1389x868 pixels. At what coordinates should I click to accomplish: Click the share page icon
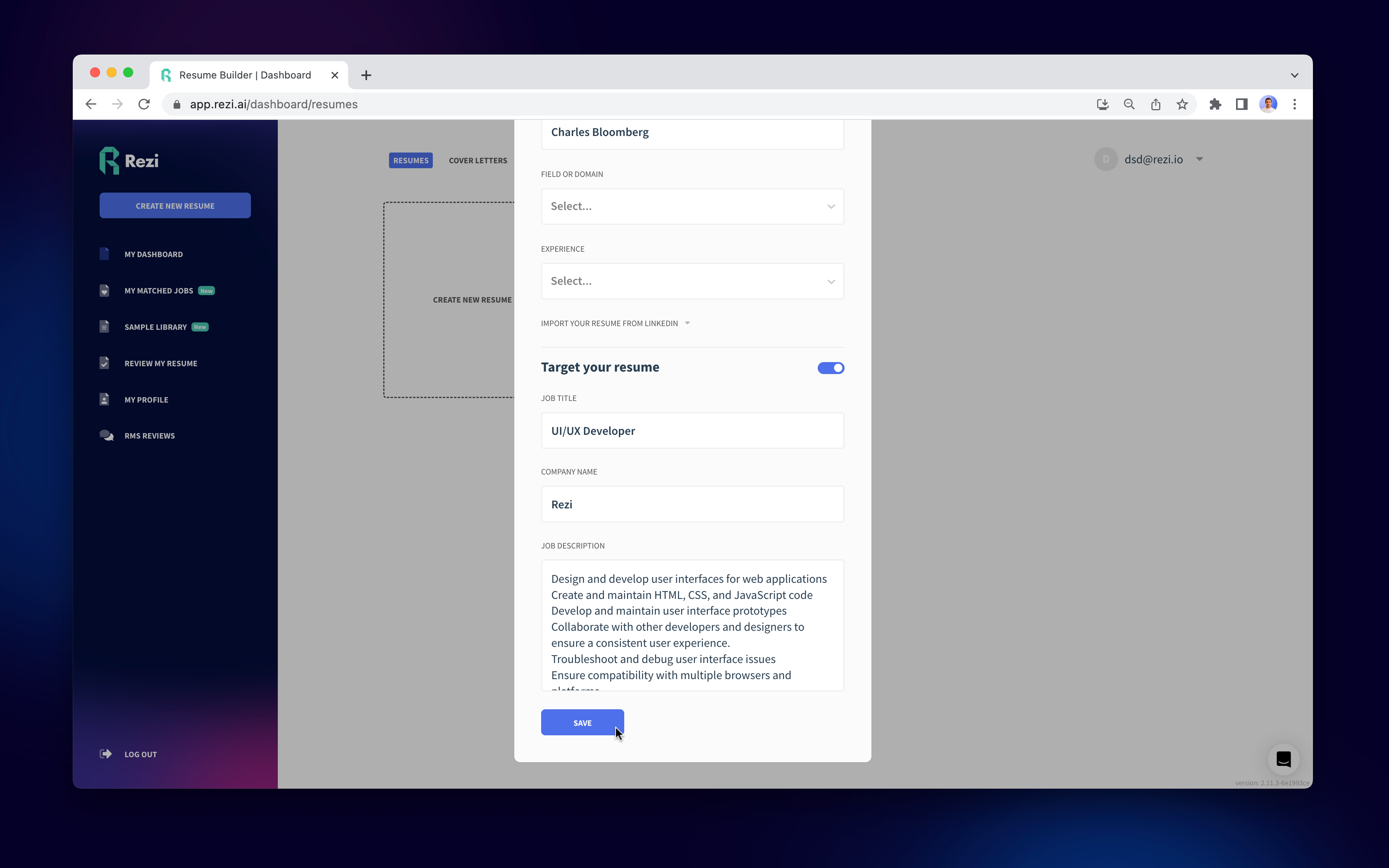click(1155, 104)
